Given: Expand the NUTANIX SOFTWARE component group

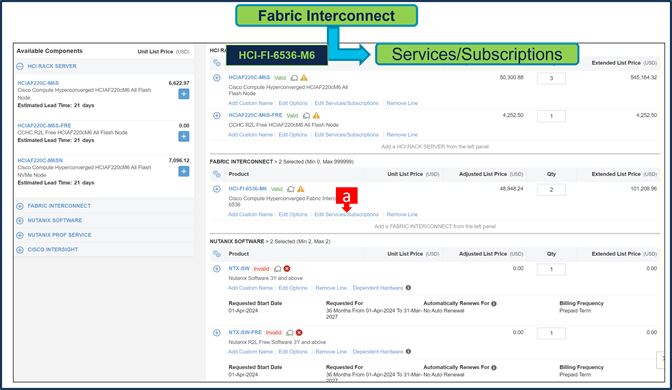Looking at the screenshot, I should point(20,221).
